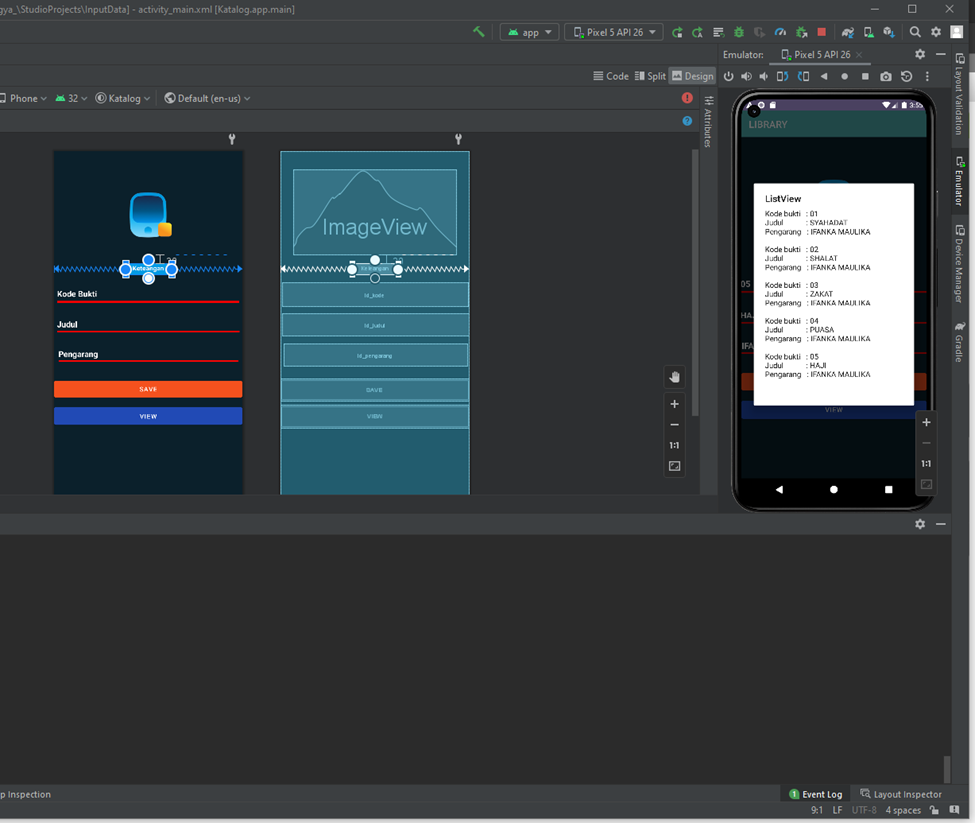The height and width of the screenshot is (823, 975).
Task: Take an emulator screenshot with camera icon
Action: 886,76
